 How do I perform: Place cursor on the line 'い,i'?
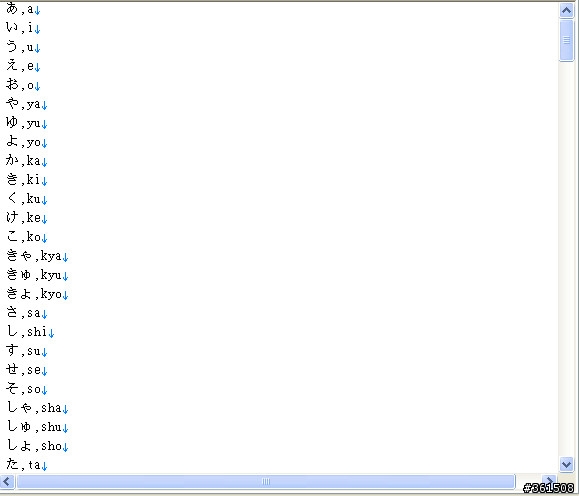click(23, 28)
